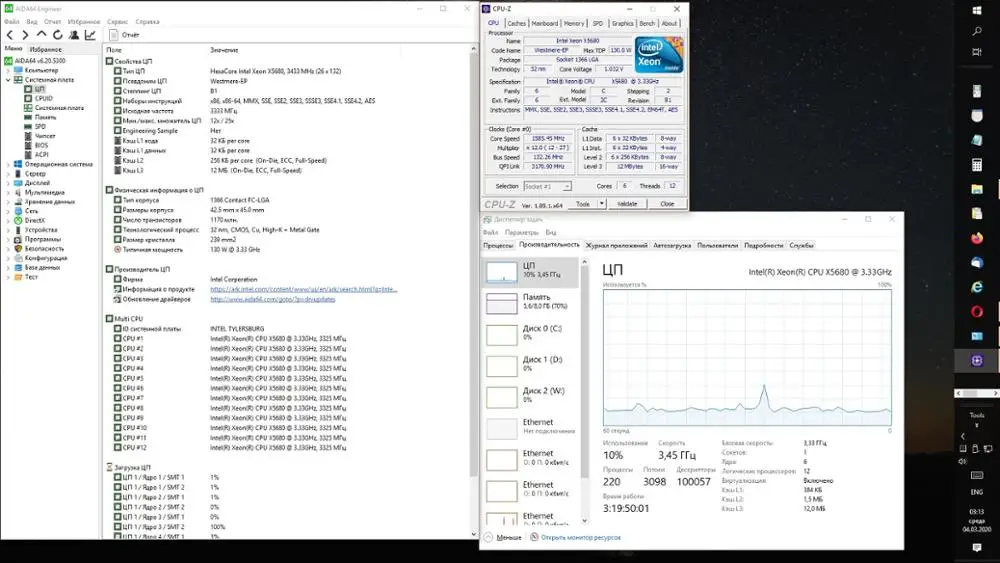Click the Отчёт report button
Viewport: 1000px width, 563px height.
tap(124, 35)
